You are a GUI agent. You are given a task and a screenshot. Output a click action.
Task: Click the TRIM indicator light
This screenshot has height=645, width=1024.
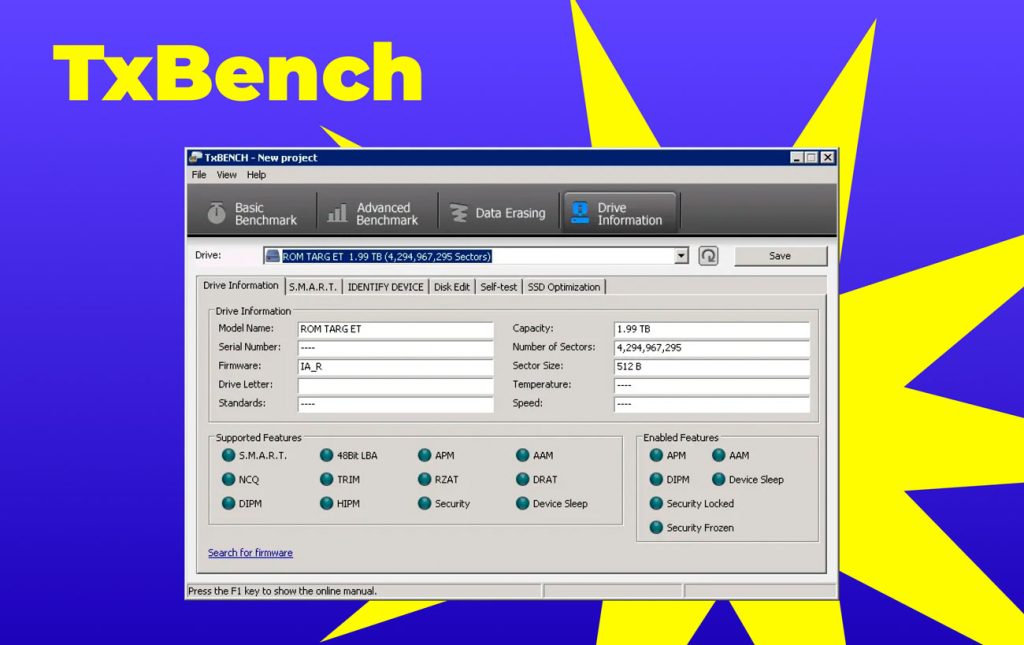[x=327, y=479]
